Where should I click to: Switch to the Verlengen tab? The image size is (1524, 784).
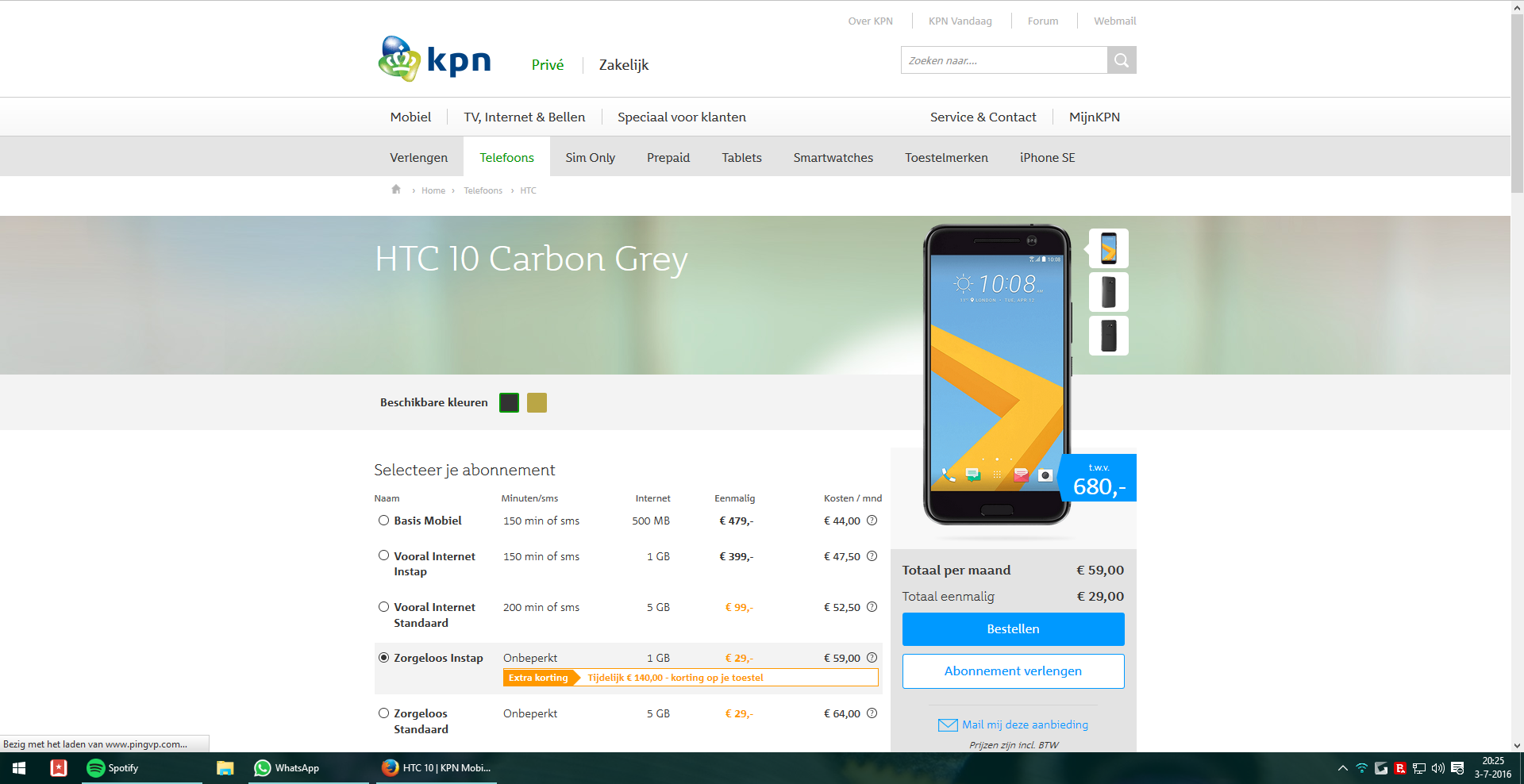tap(419, 157)
